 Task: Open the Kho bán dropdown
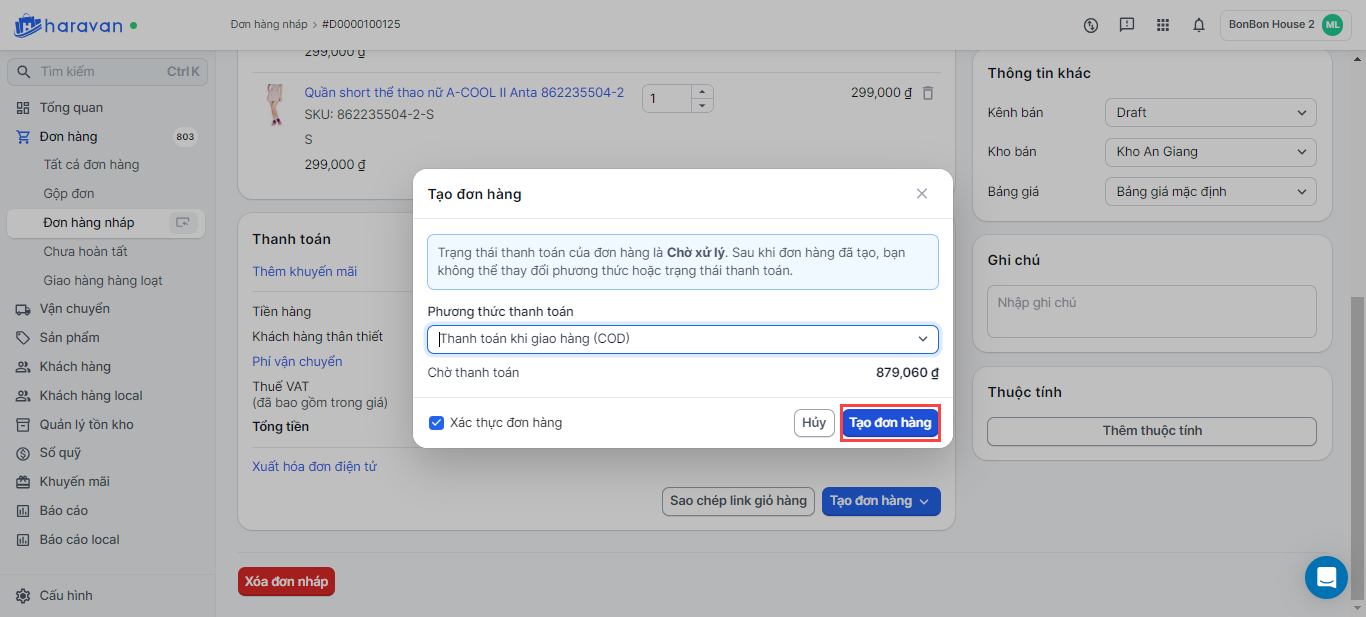(x=1210, y=152)
